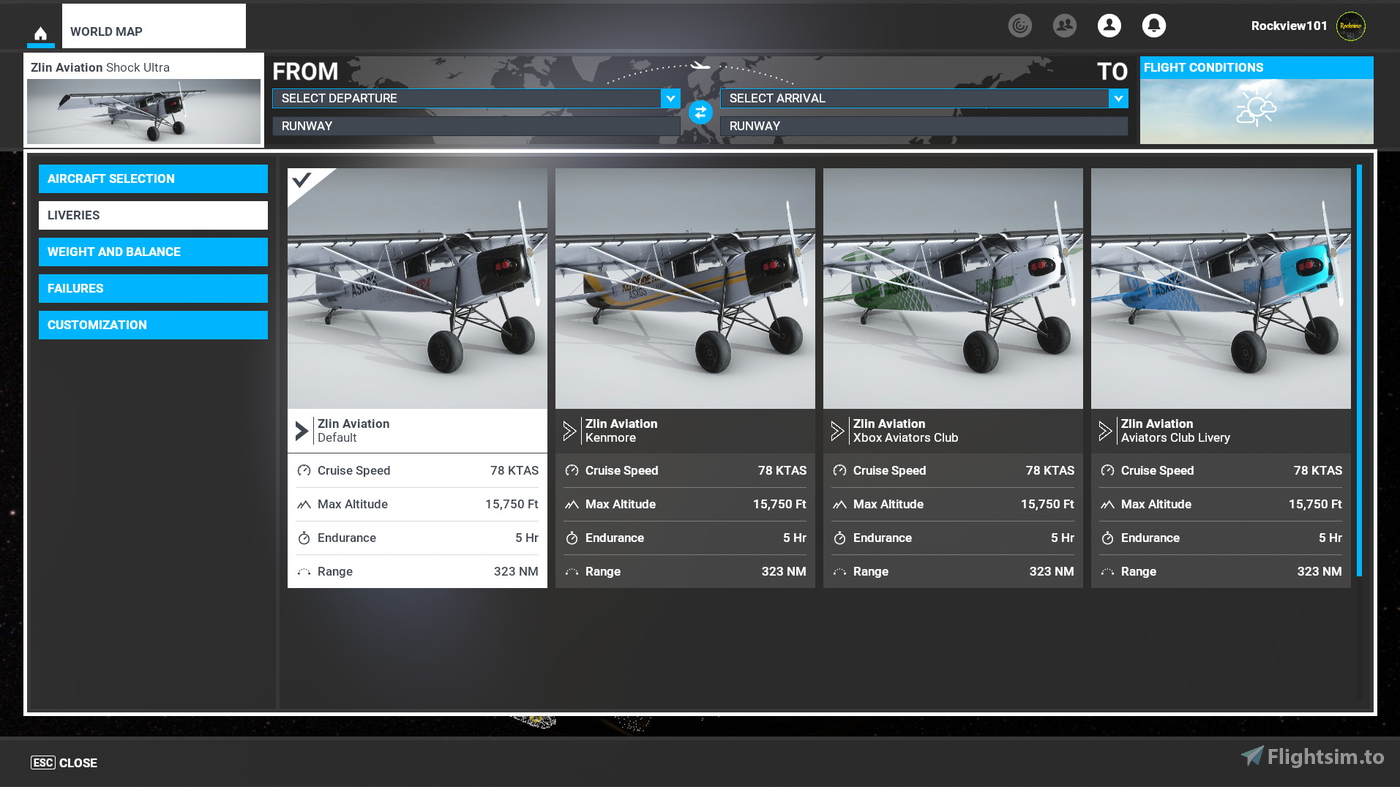Expand the Kenmore livery details chevron
The height and width of the screenshot is (787, 1400).
(x=567, y=430)
